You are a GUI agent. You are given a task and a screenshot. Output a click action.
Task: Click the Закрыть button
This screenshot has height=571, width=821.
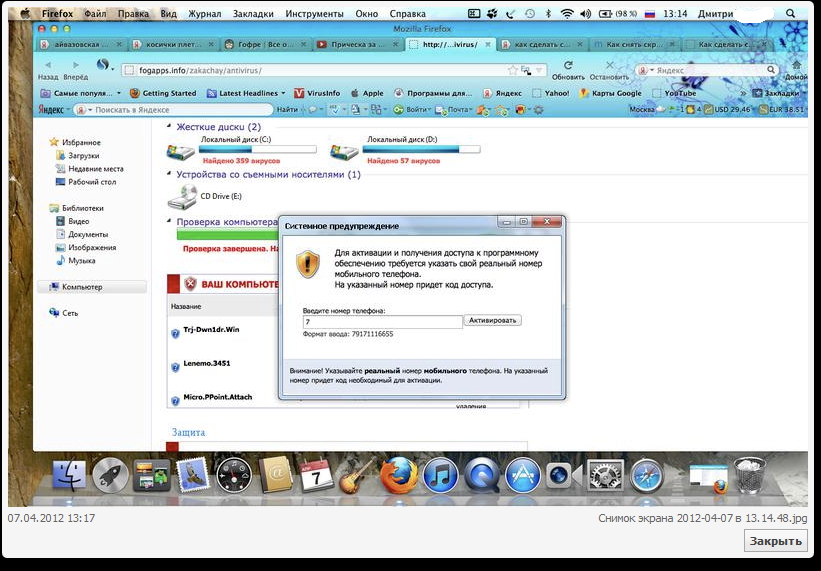point(775,541)
